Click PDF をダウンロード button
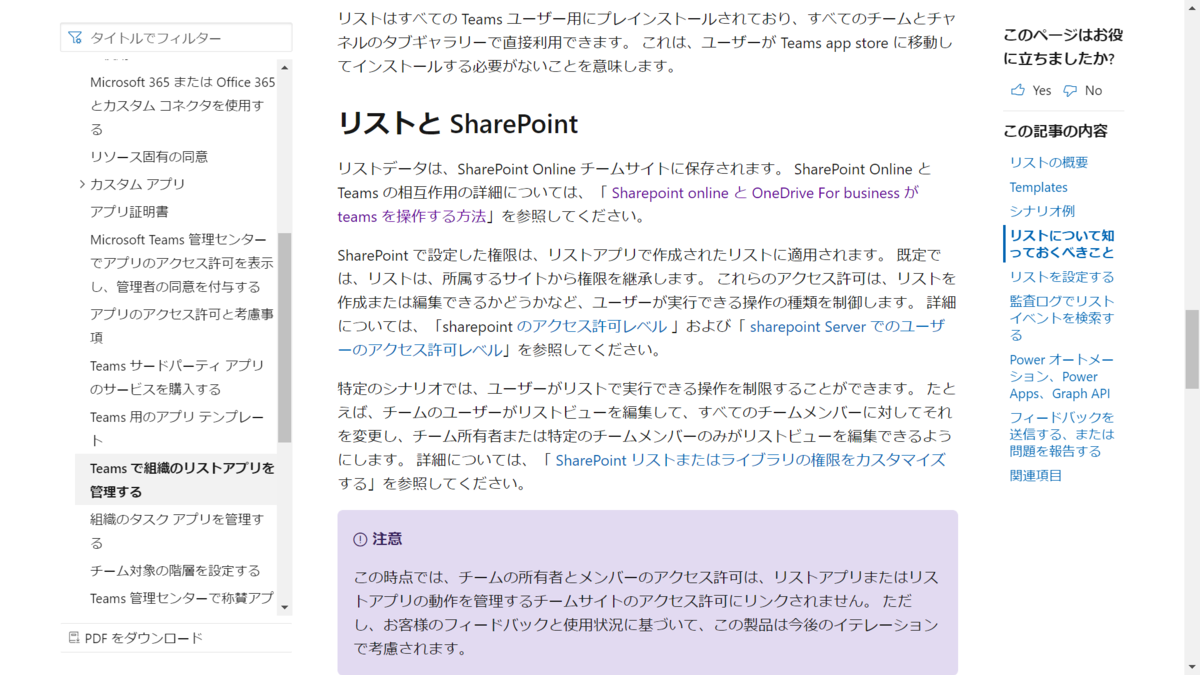The image size is (1200, 675). coord(135,638)
